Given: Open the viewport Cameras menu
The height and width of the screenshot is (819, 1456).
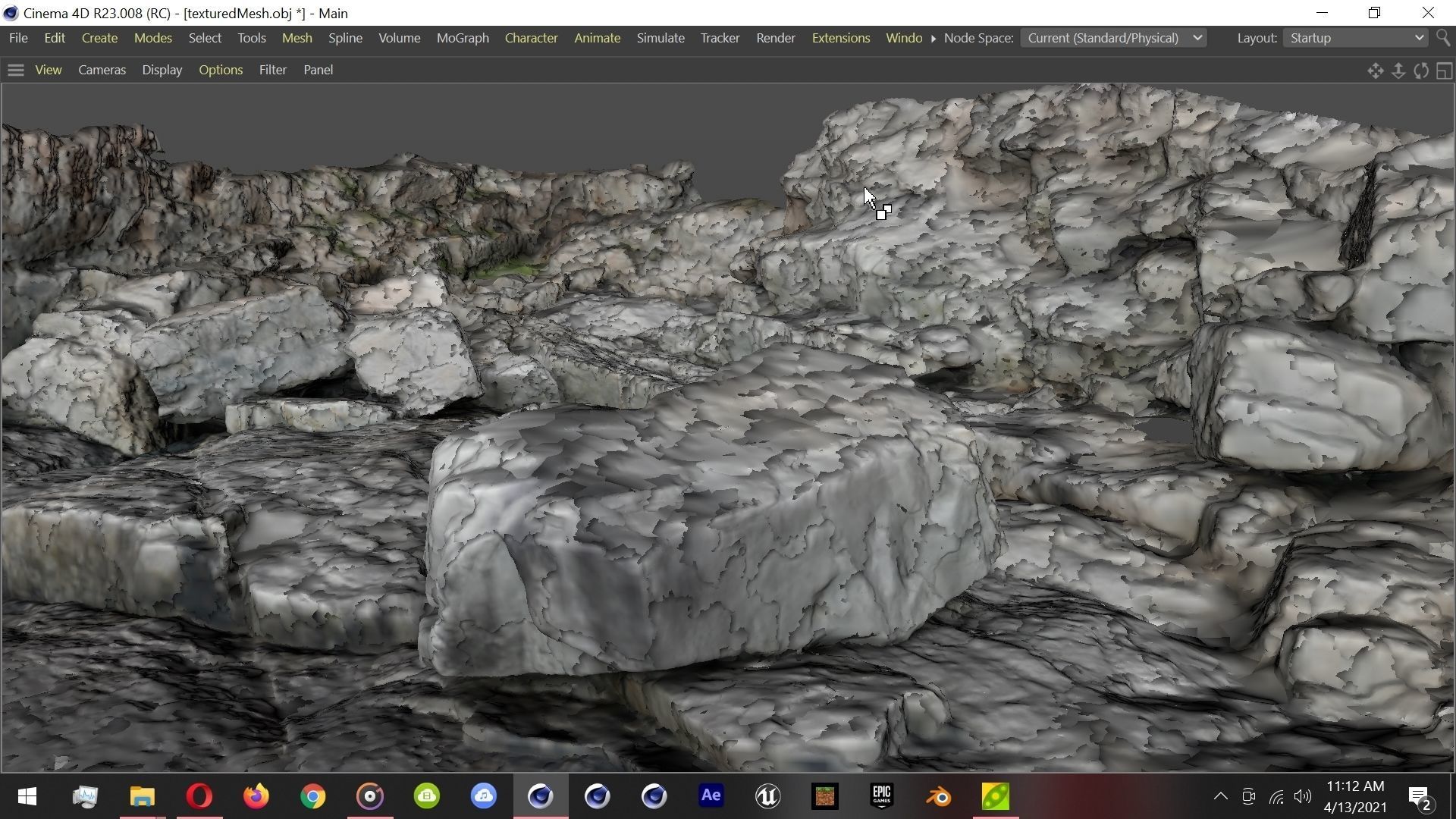Looking at the screenshot, I should tap(102, 70).
